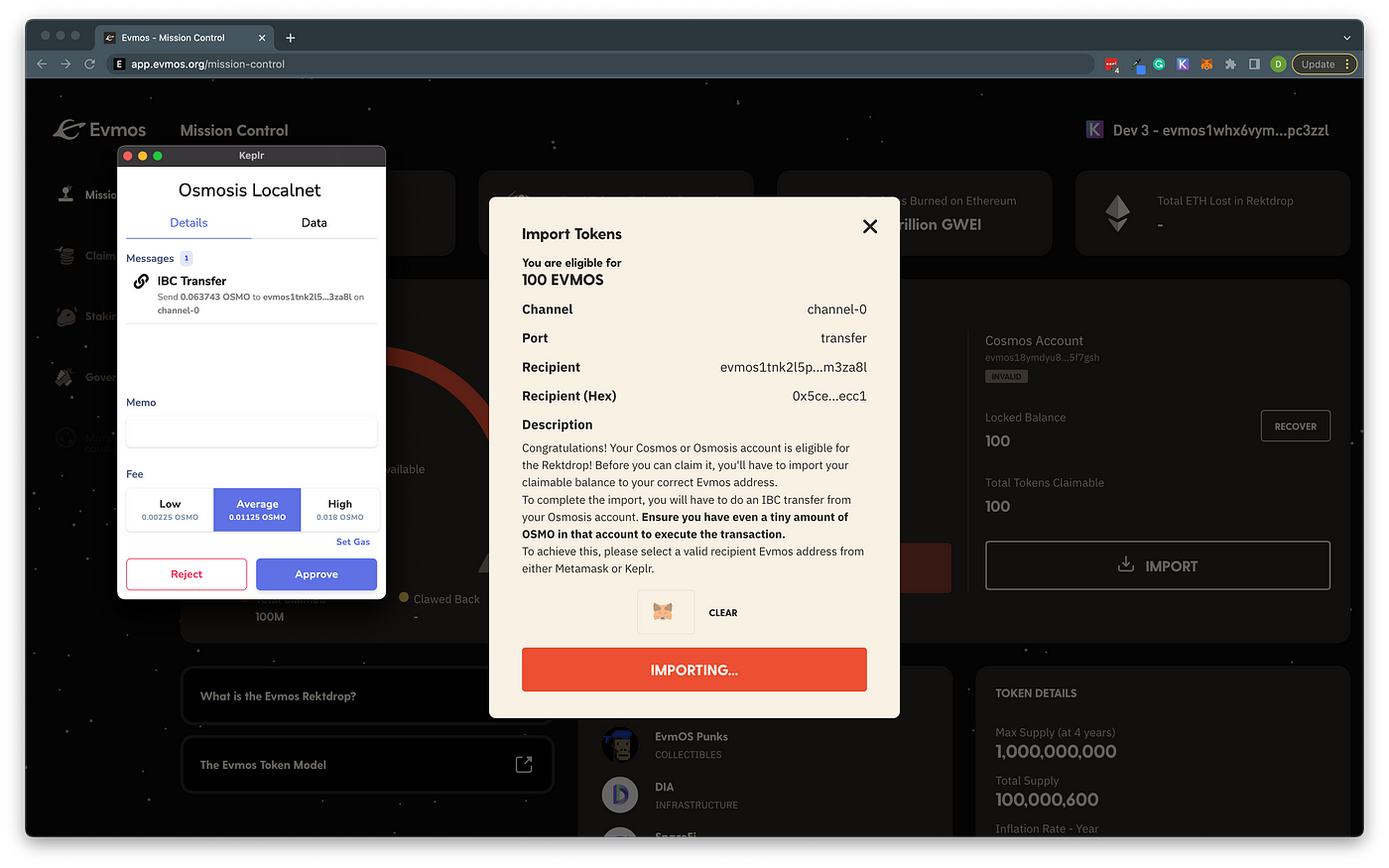Toggle browser side panel icon
This screenshot has height=868, width=1389.
(x=1254, y=63)
